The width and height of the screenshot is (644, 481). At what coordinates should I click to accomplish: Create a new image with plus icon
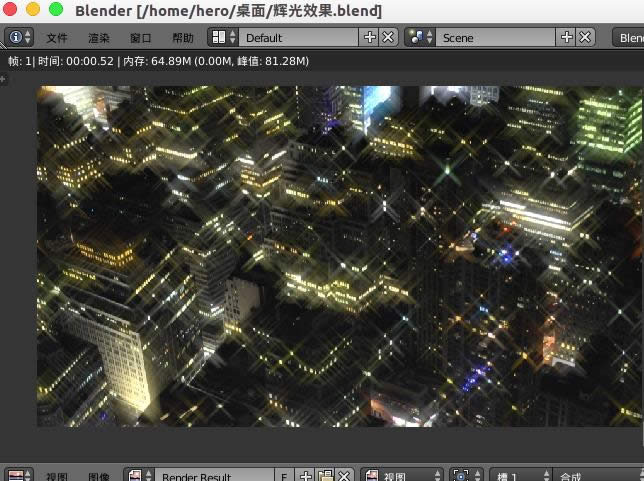[305, 475]
